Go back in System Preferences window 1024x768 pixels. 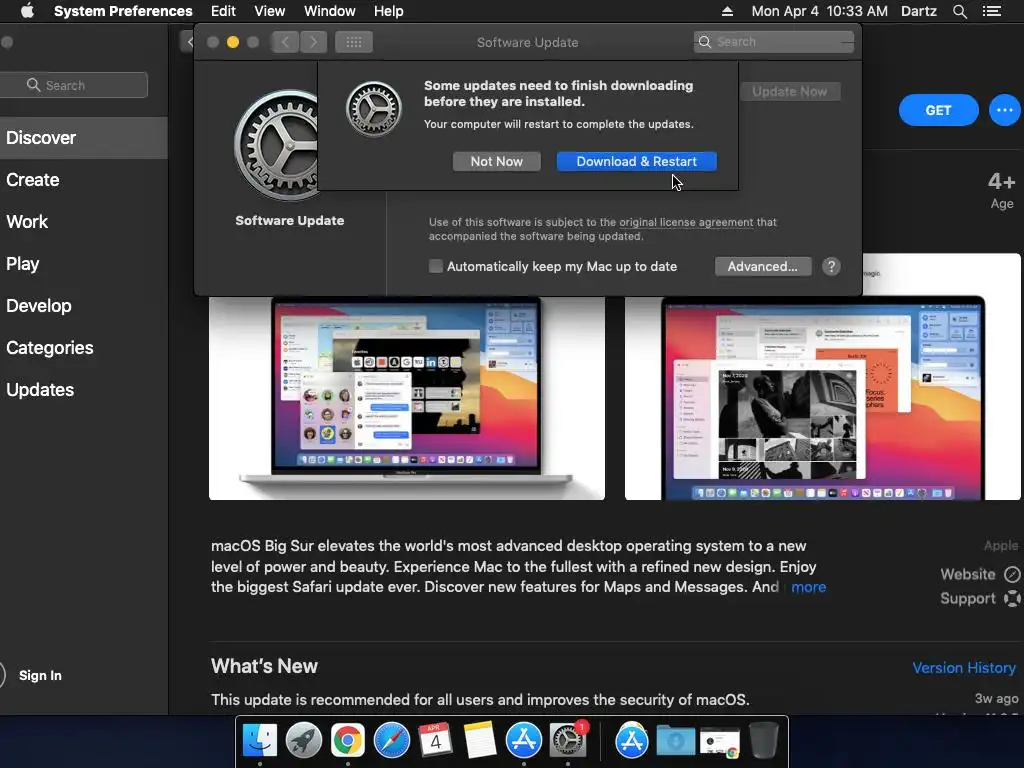pos(285,42)
